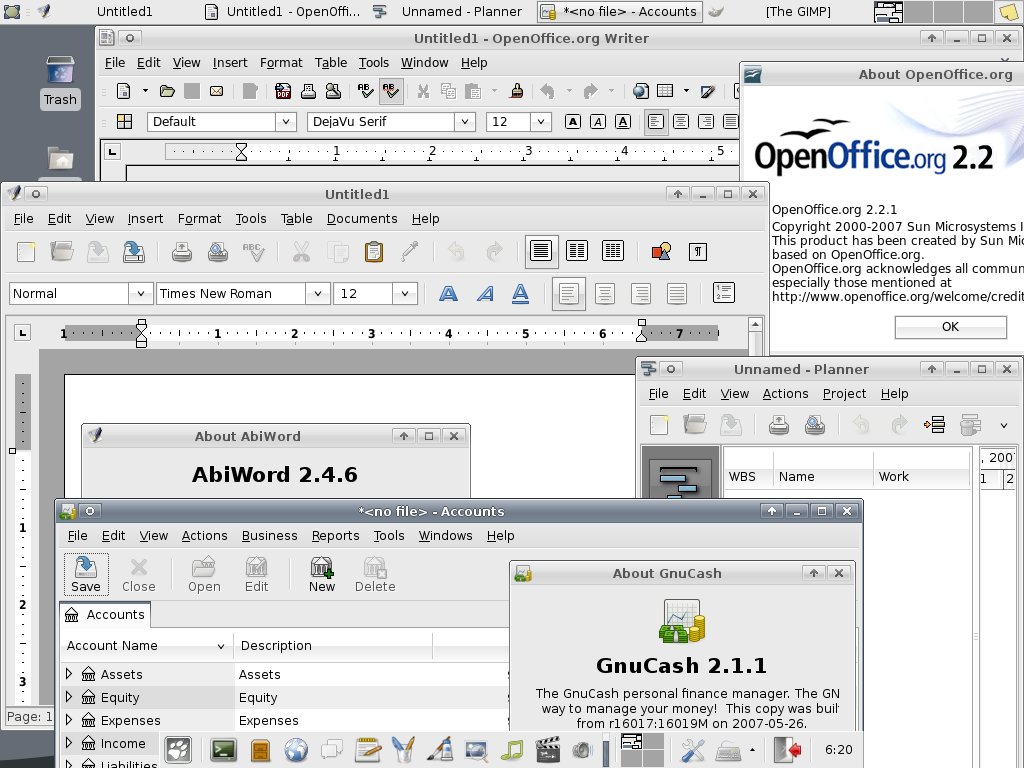This screenshot has width=1024, height=768.
Task: Click the envelope e-mail icon in OpenOffice Writer
Action: 217,91
